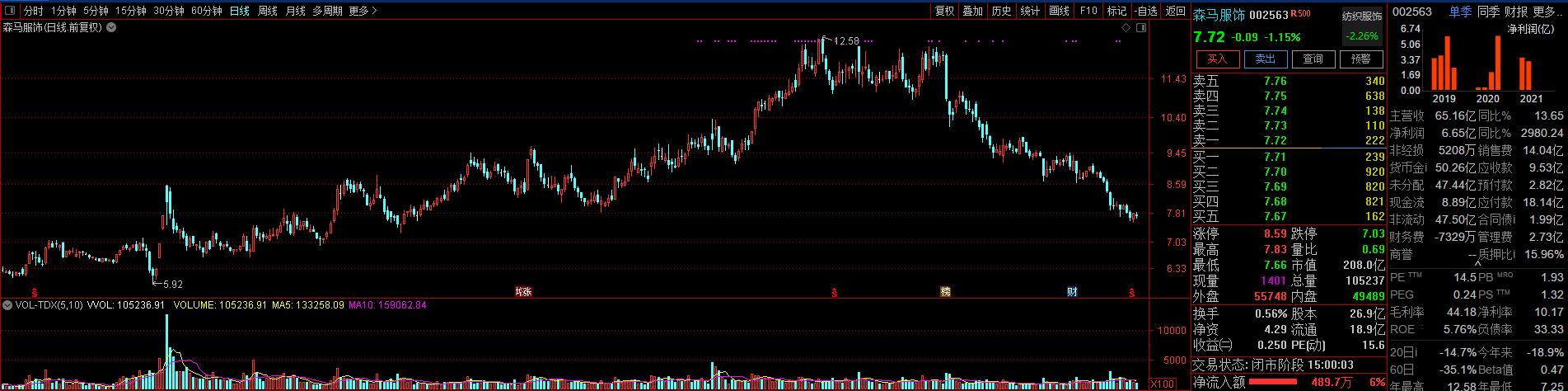The image size is (1568, 391).
Task: Expand 更多 in the financial panel
Action: point(1549,12)
